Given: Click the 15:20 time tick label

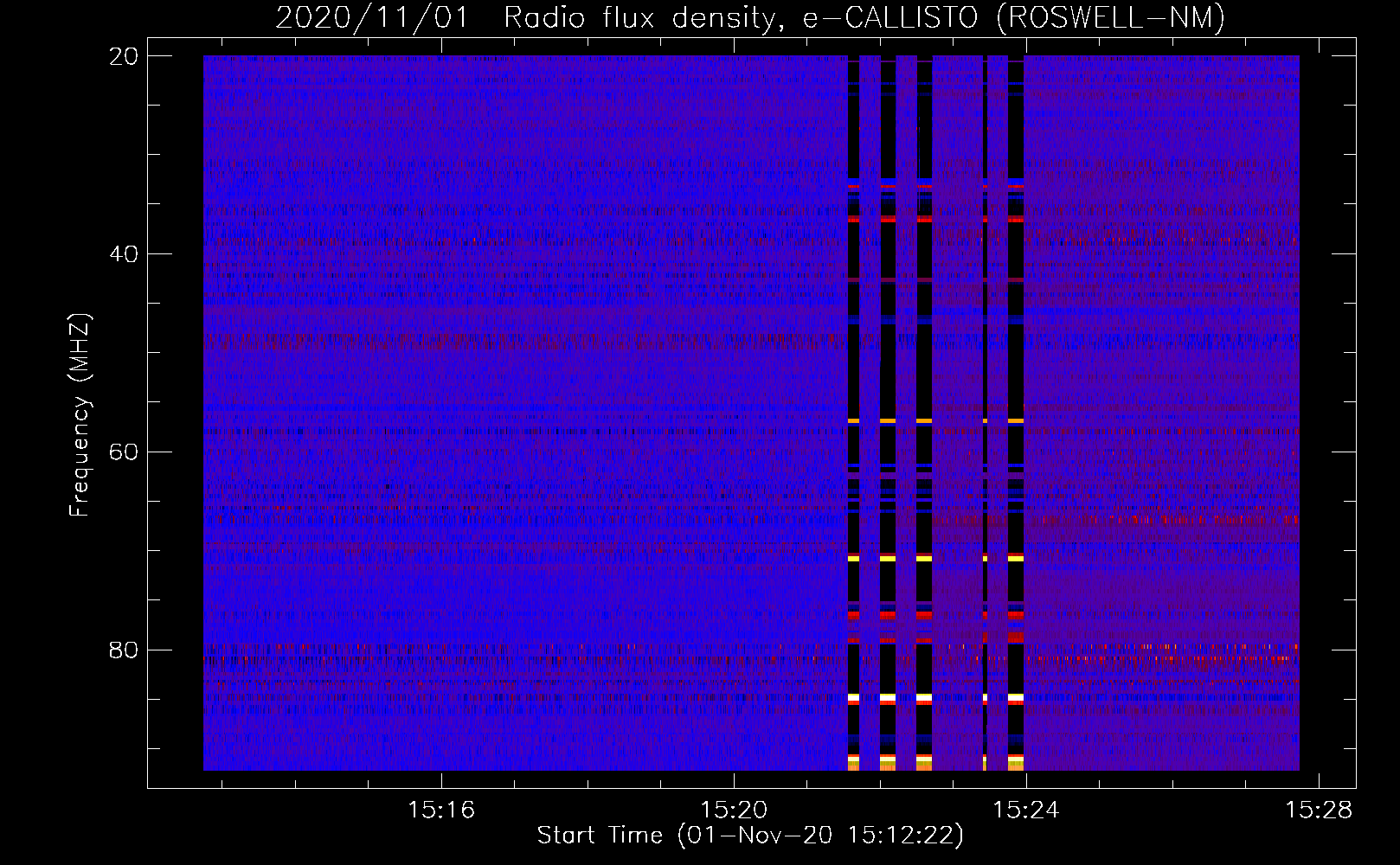Looking at the screenshot, I should [x=734, y=810].
